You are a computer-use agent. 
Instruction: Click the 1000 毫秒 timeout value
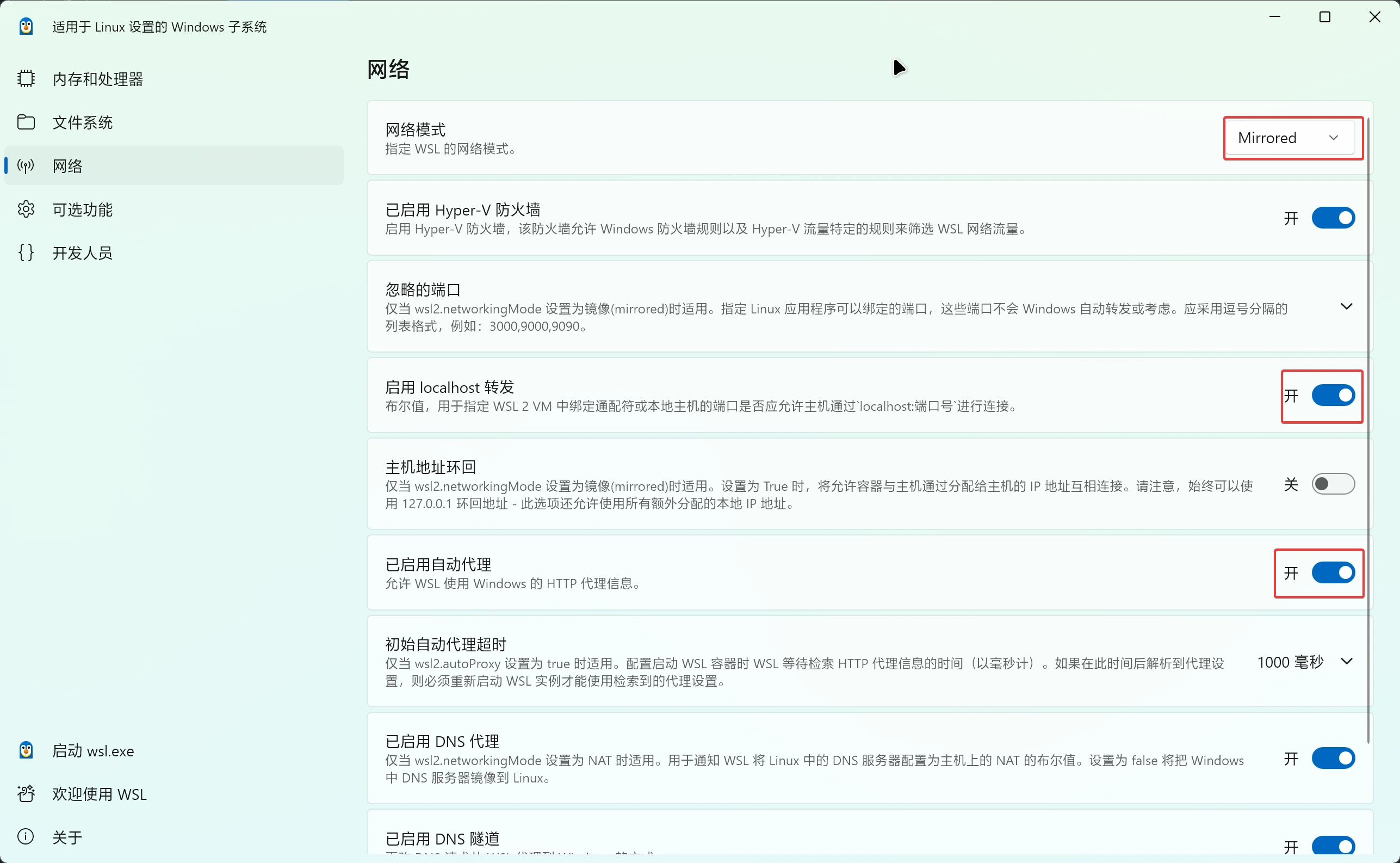tap(1291, 662)
